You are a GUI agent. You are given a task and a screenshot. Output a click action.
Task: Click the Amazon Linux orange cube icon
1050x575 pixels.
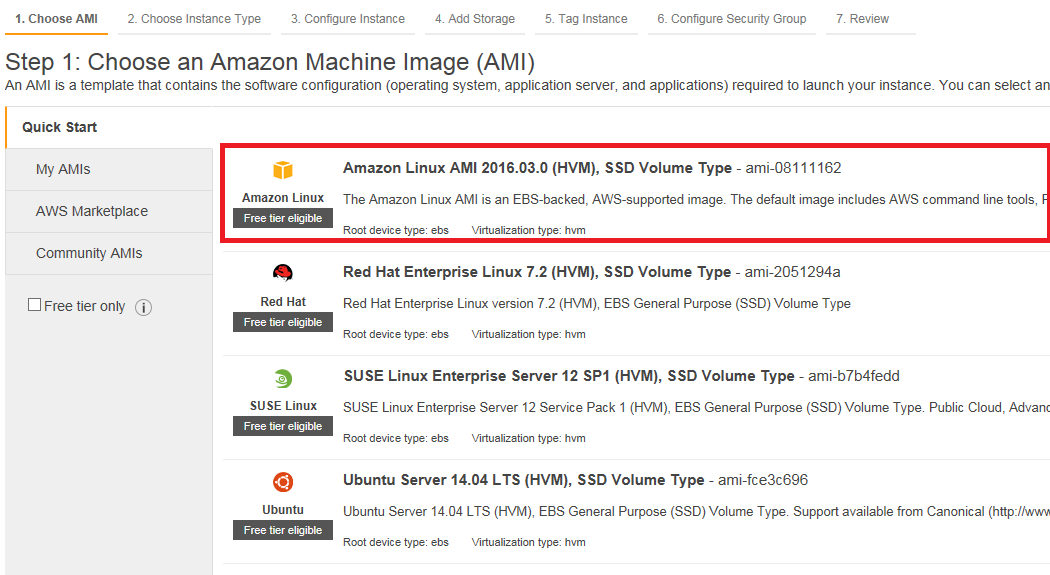283,170
